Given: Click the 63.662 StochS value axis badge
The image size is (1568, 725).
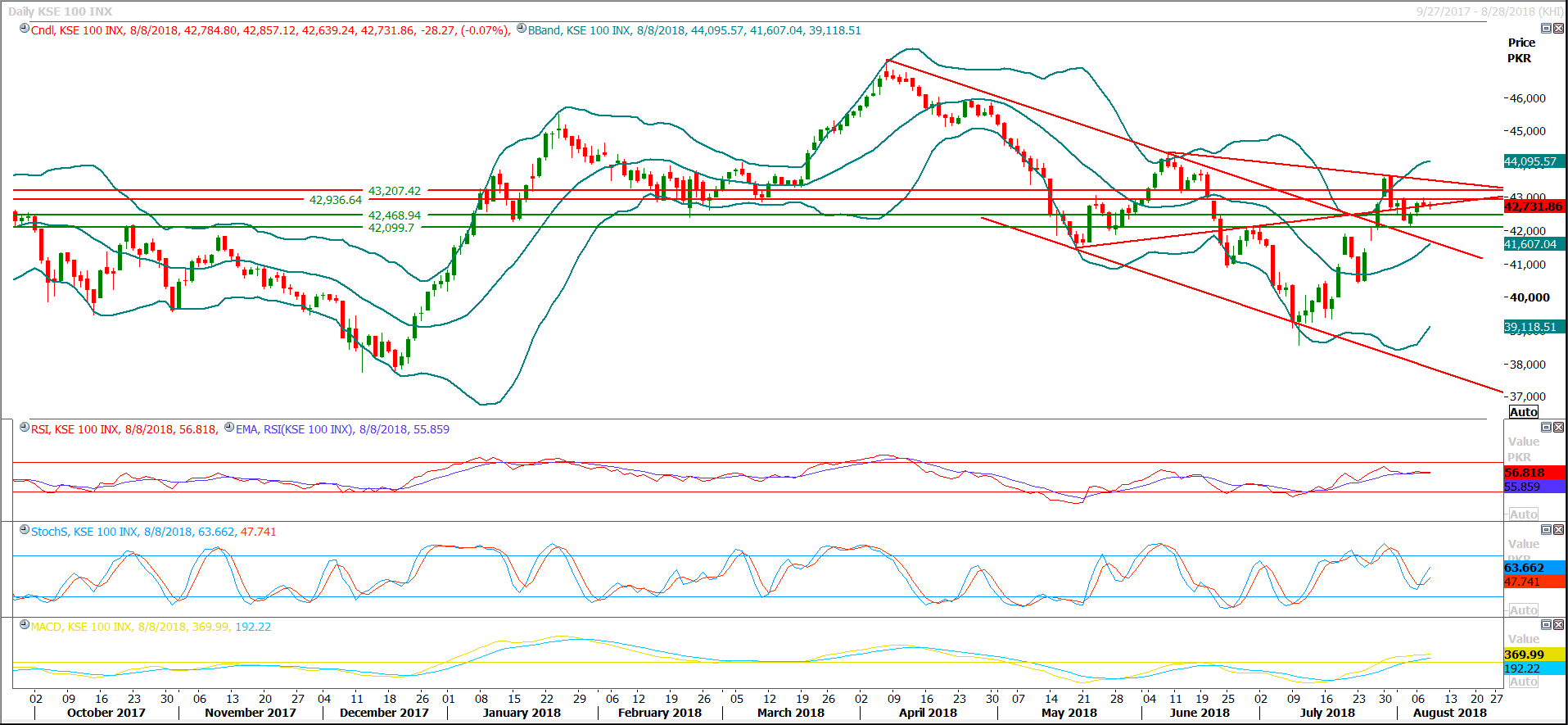Looking at the screenshot, I should [x=1534, y=568].
